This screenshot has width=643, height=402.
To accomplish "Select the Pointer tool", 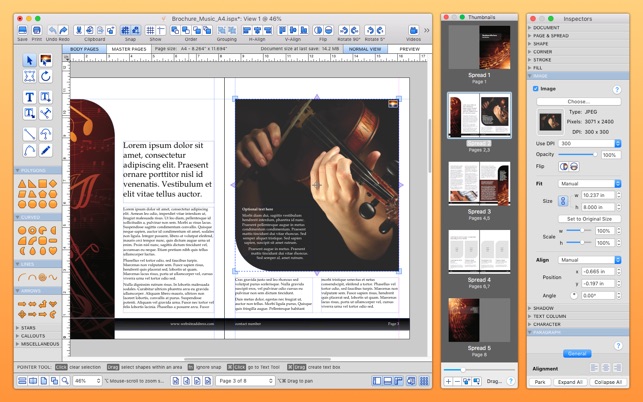I will pyautogui.click(x=29, y=60).
